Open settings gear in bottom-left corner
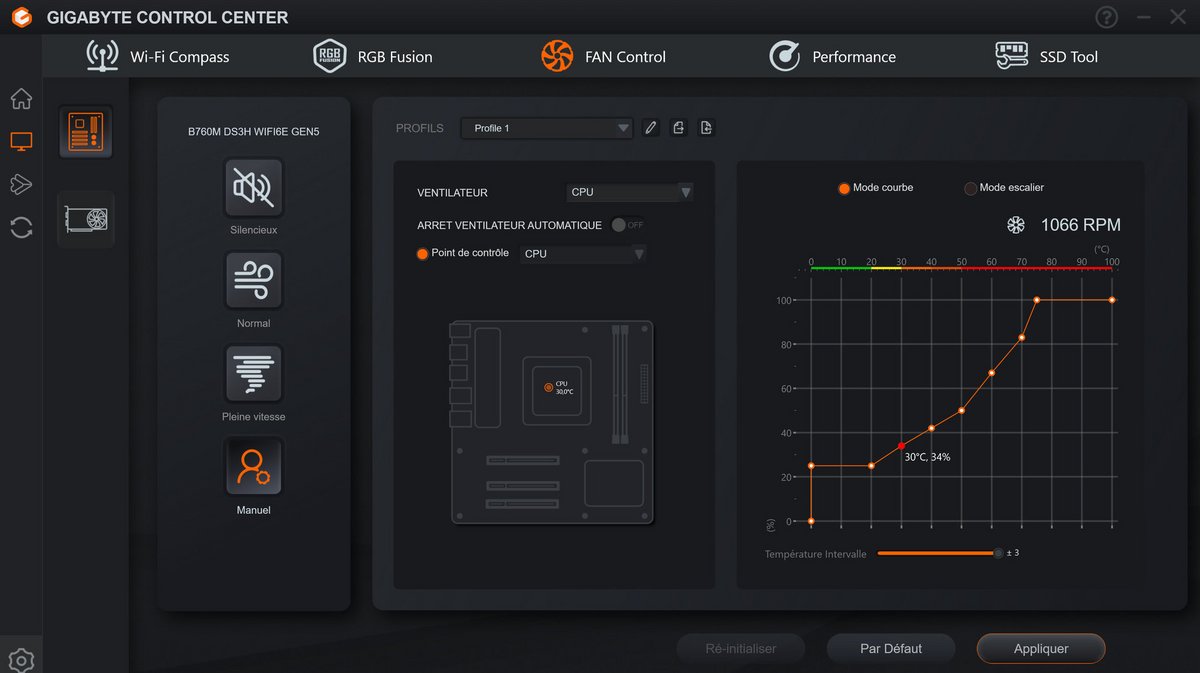1200x673 pixels. 21,659
